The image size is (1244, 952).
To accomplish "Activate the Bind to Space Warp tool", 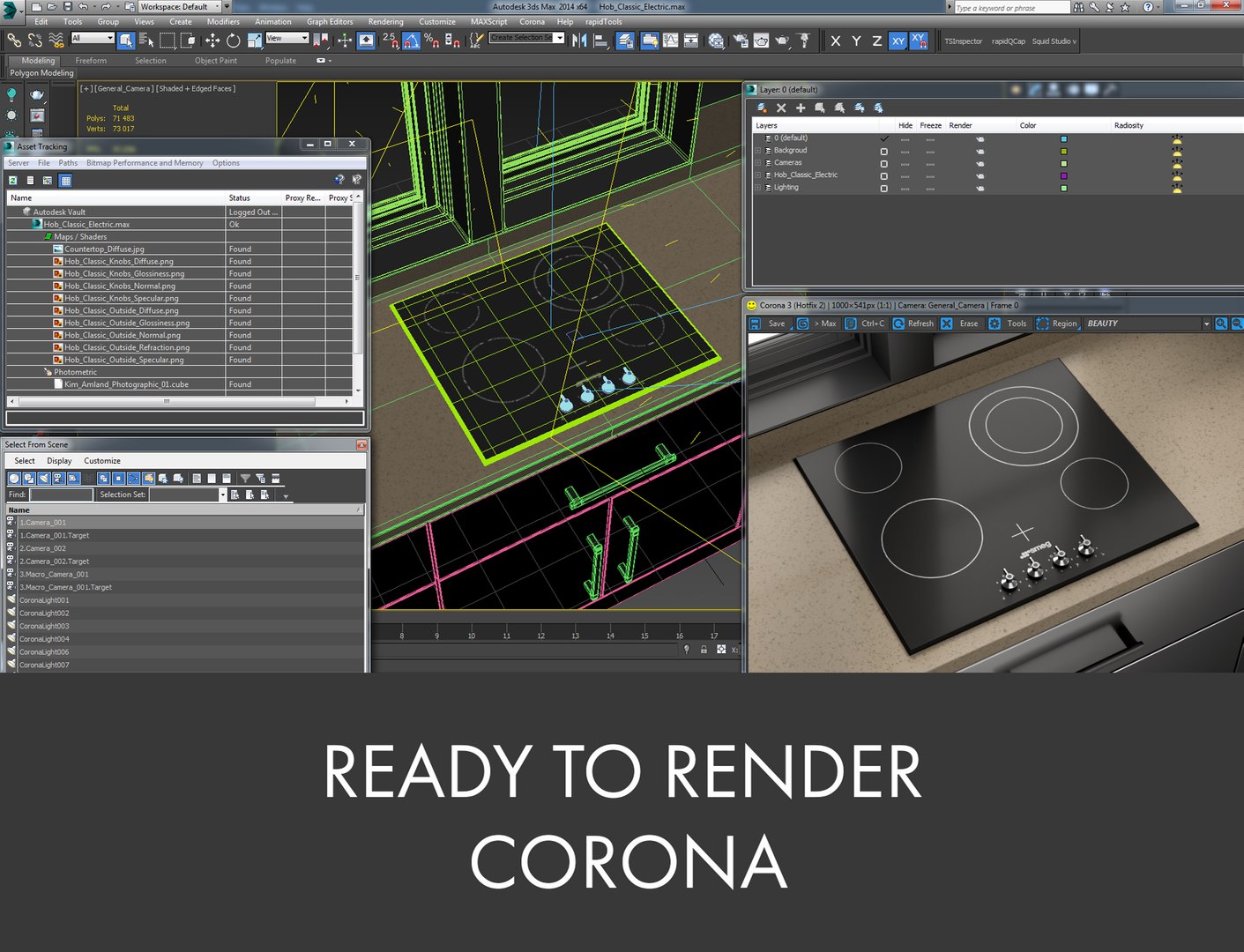I will click(x=56, y=41).
